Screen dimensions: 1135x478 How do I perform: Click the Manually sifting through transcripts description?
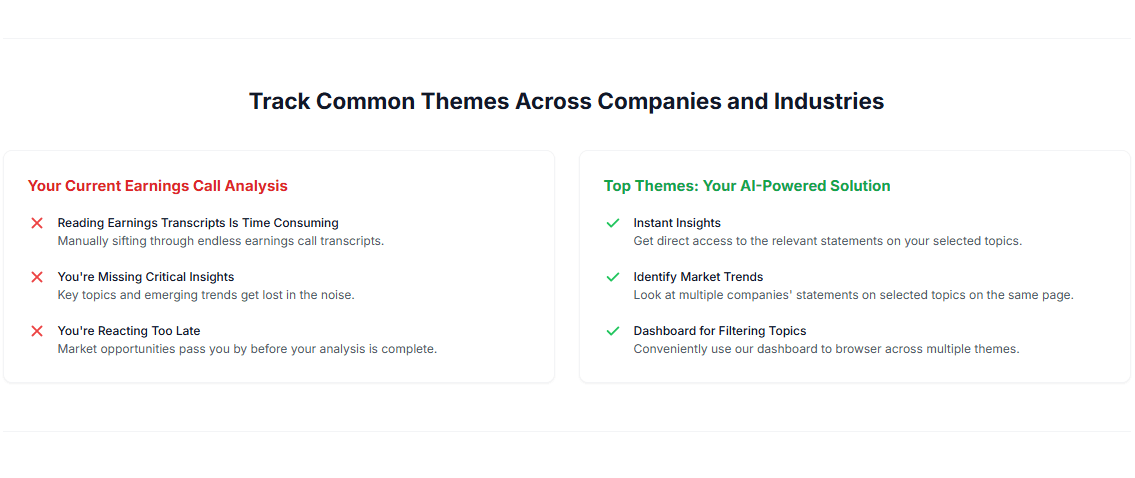click(220, 241)
